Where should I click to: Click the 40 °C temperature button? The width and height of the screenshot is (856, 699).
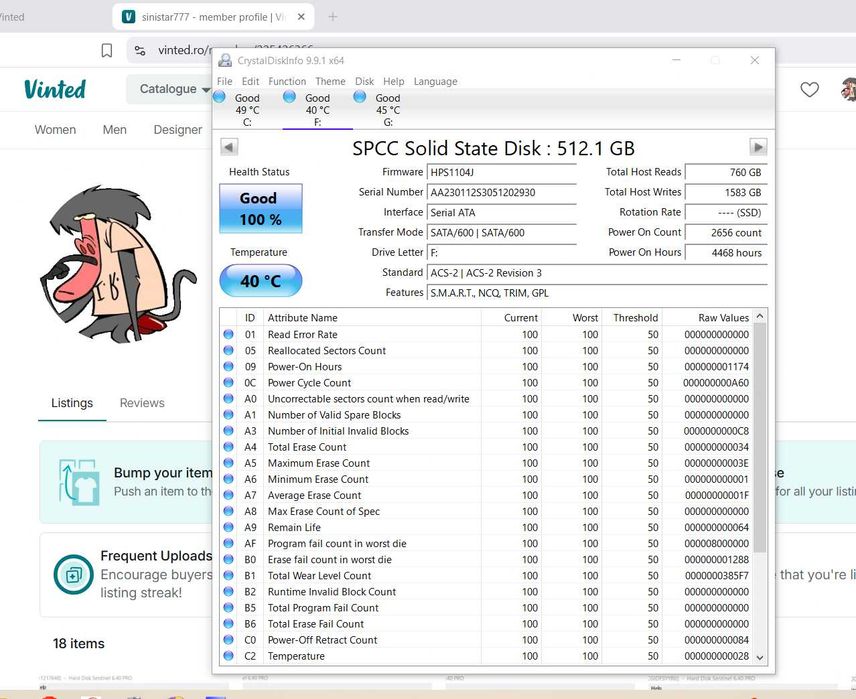coord(260,281)
